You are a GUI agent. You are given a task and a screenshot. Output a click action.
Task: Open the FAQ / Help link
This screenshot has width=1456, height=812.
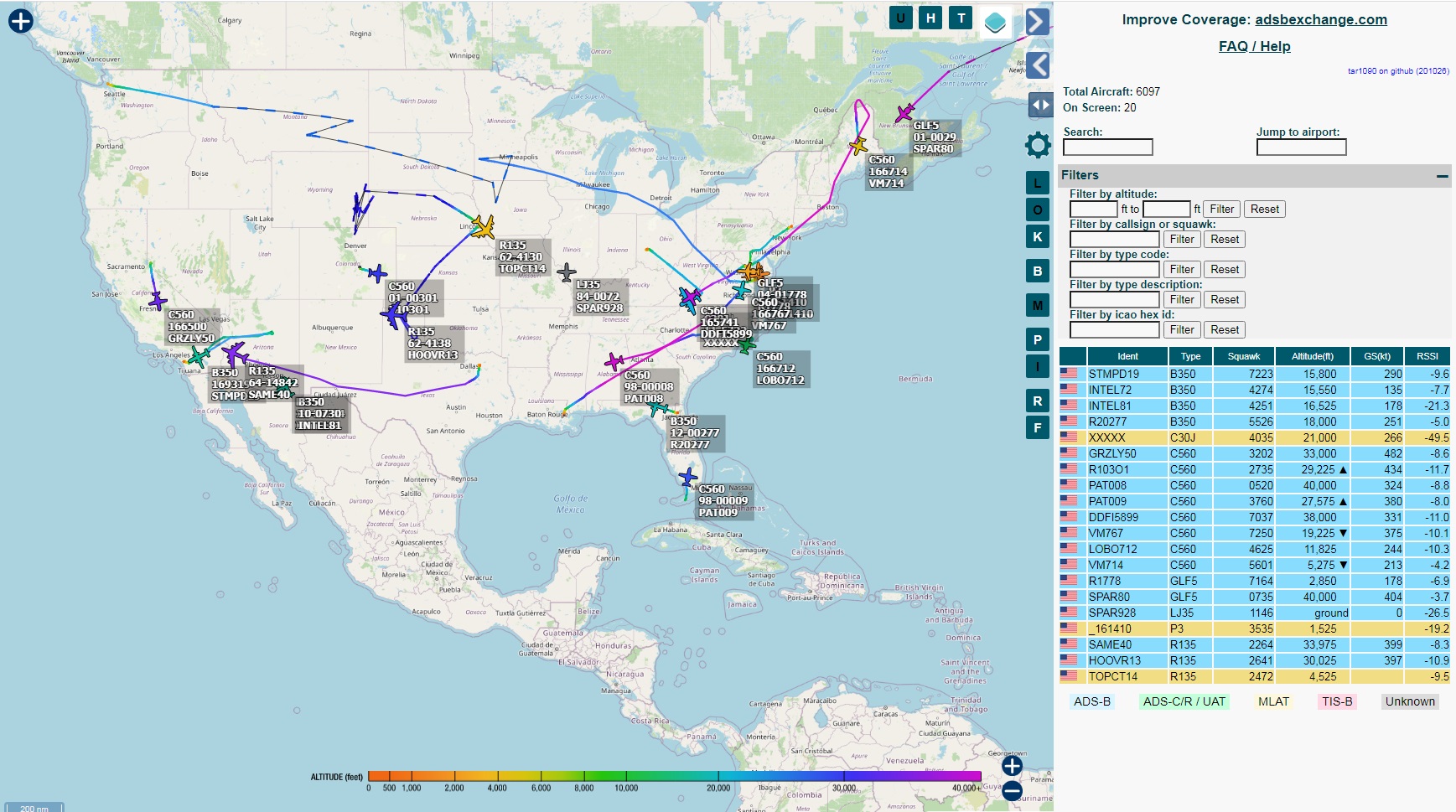pyautogui.click(x=1254, y=46)
